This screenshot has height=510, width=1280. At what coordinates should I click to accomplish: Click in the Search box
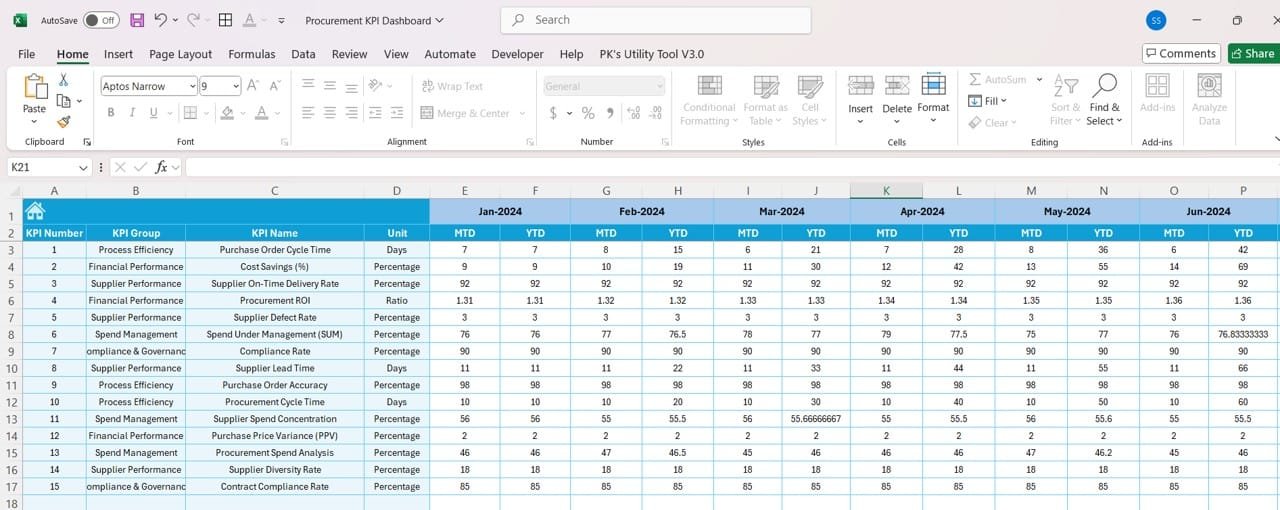[x=655, y=20]
